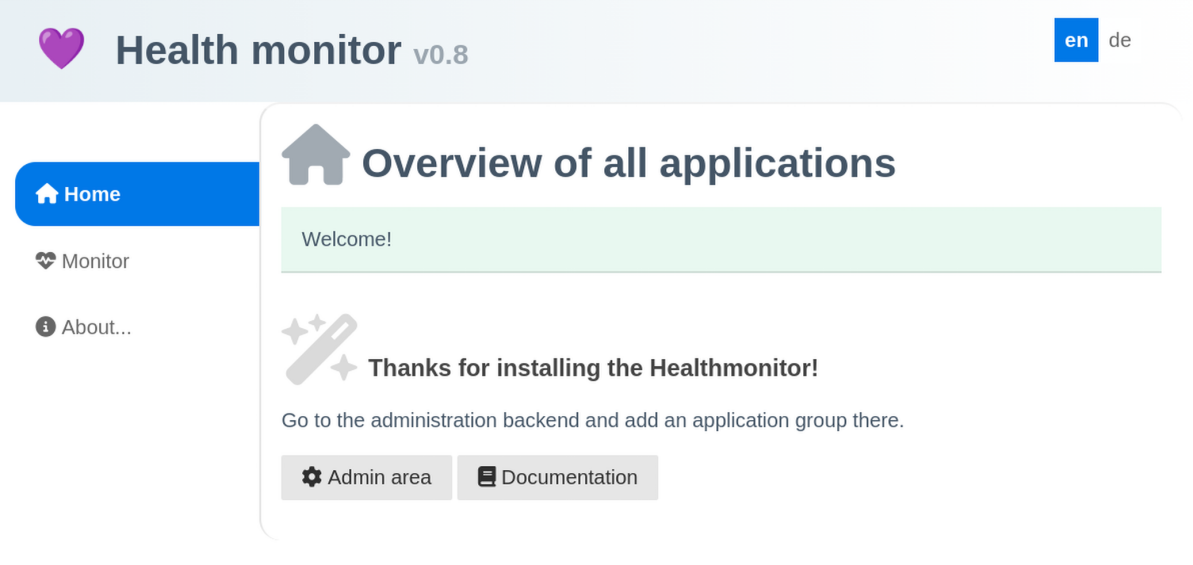Click the house icon in Home menu item
Viewport: 1193px width, 565px height.
tap(46, 194)
